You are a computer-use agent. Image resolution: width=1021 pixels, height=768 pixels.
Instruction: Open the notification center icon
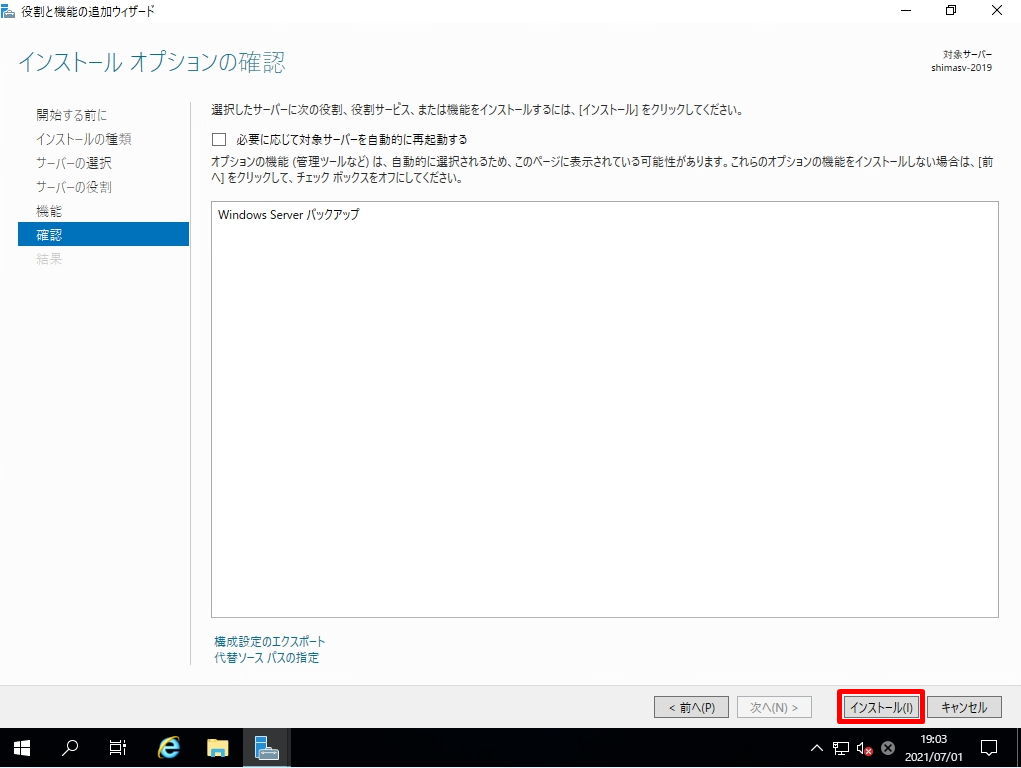click(989, 748)
